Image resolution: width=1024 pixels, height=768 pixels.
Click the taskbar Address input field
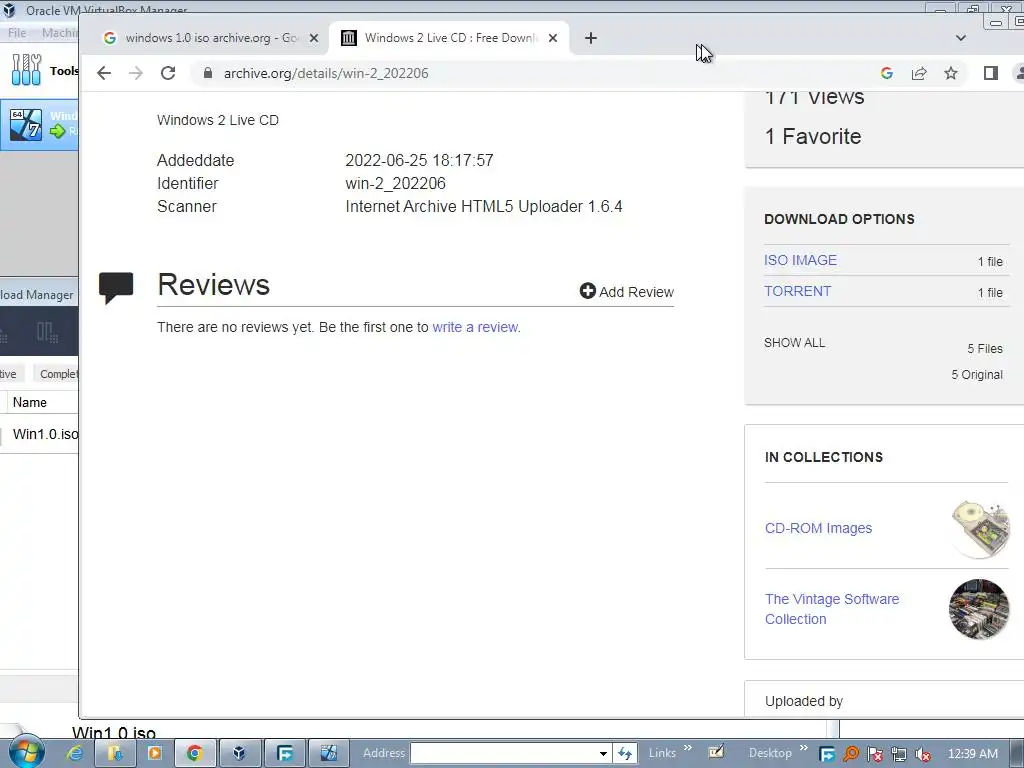point(503,754)
